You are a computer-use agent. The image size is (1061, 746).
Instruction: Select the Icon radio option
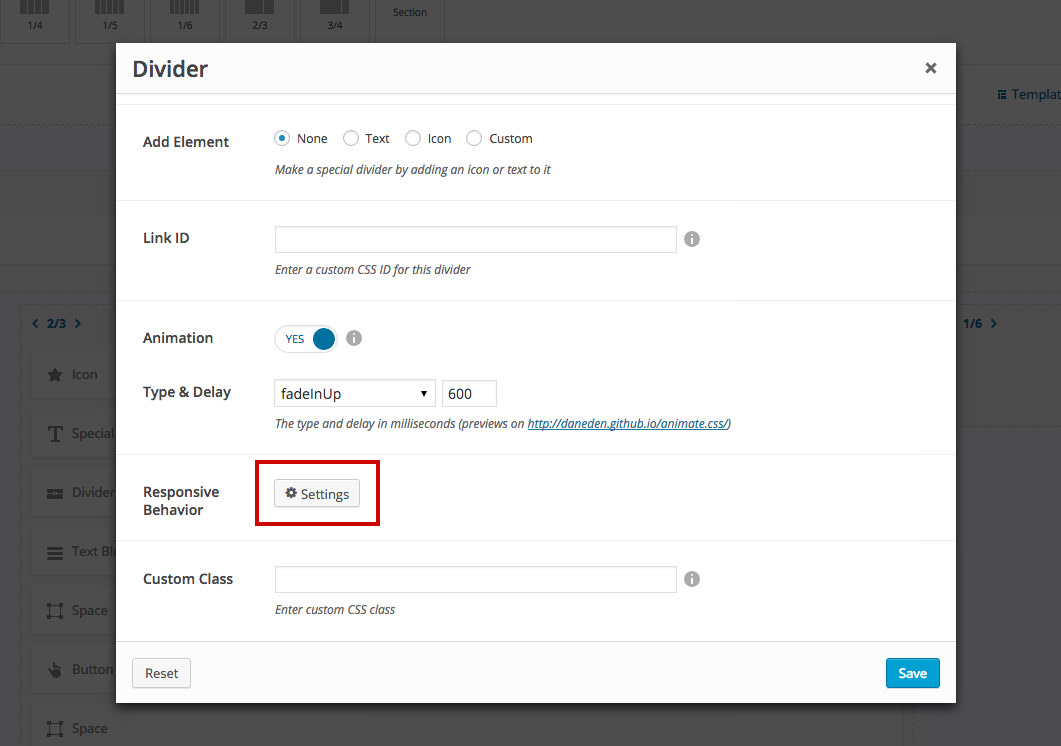[x=413, y=138]
